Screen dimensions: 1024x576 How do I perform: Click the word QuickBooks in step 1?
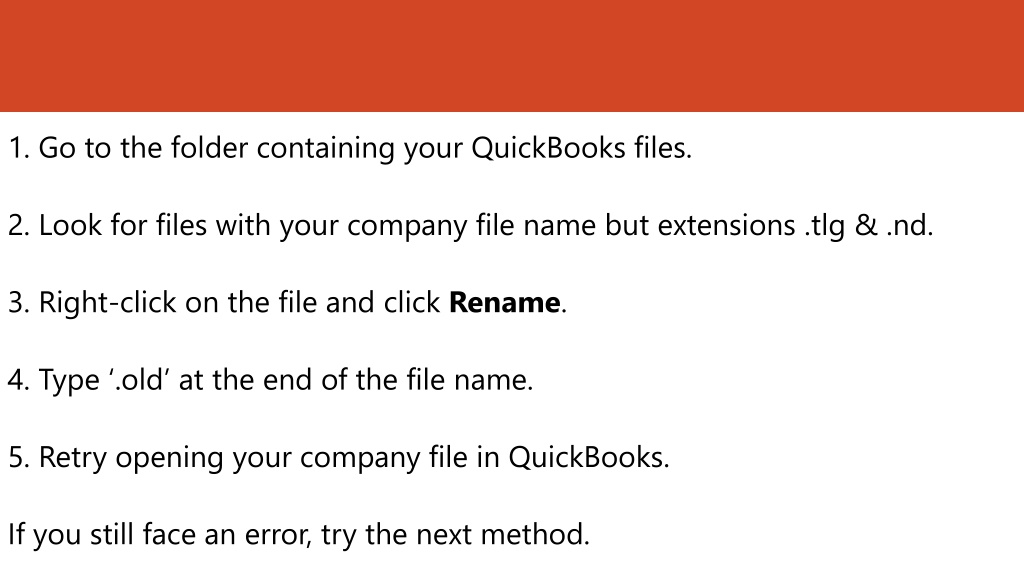(549, 148)
